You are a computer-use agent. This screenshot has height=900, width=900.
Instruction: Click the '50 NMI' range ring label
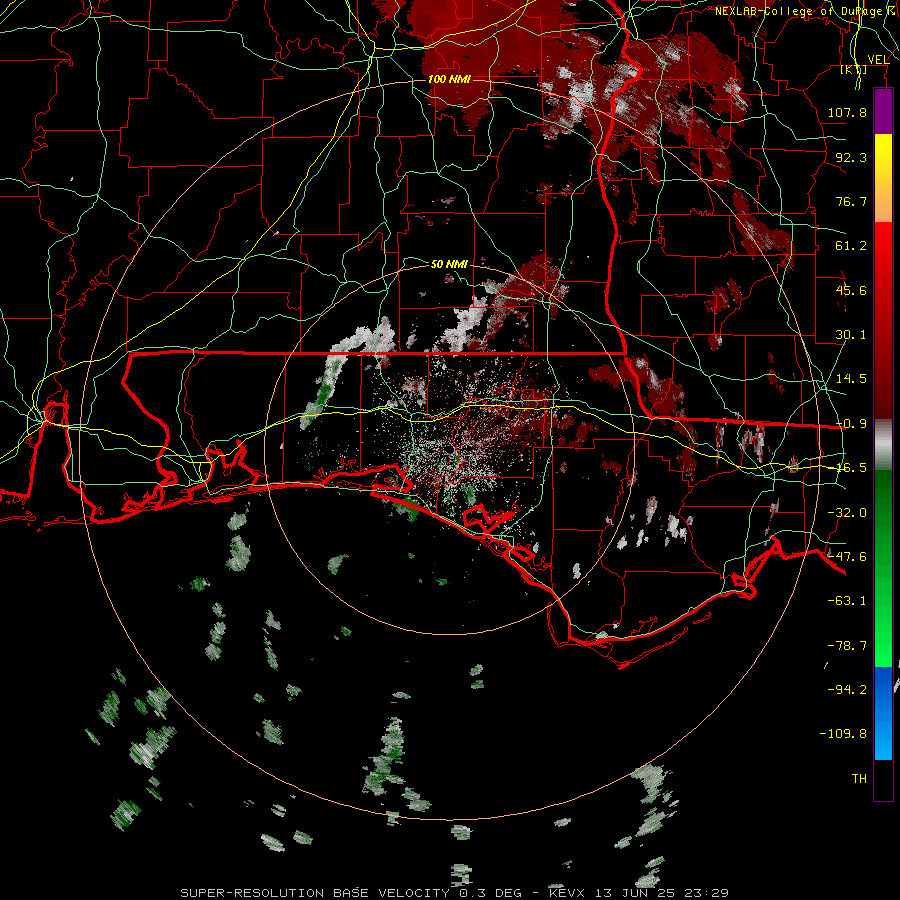click(449, 264)
